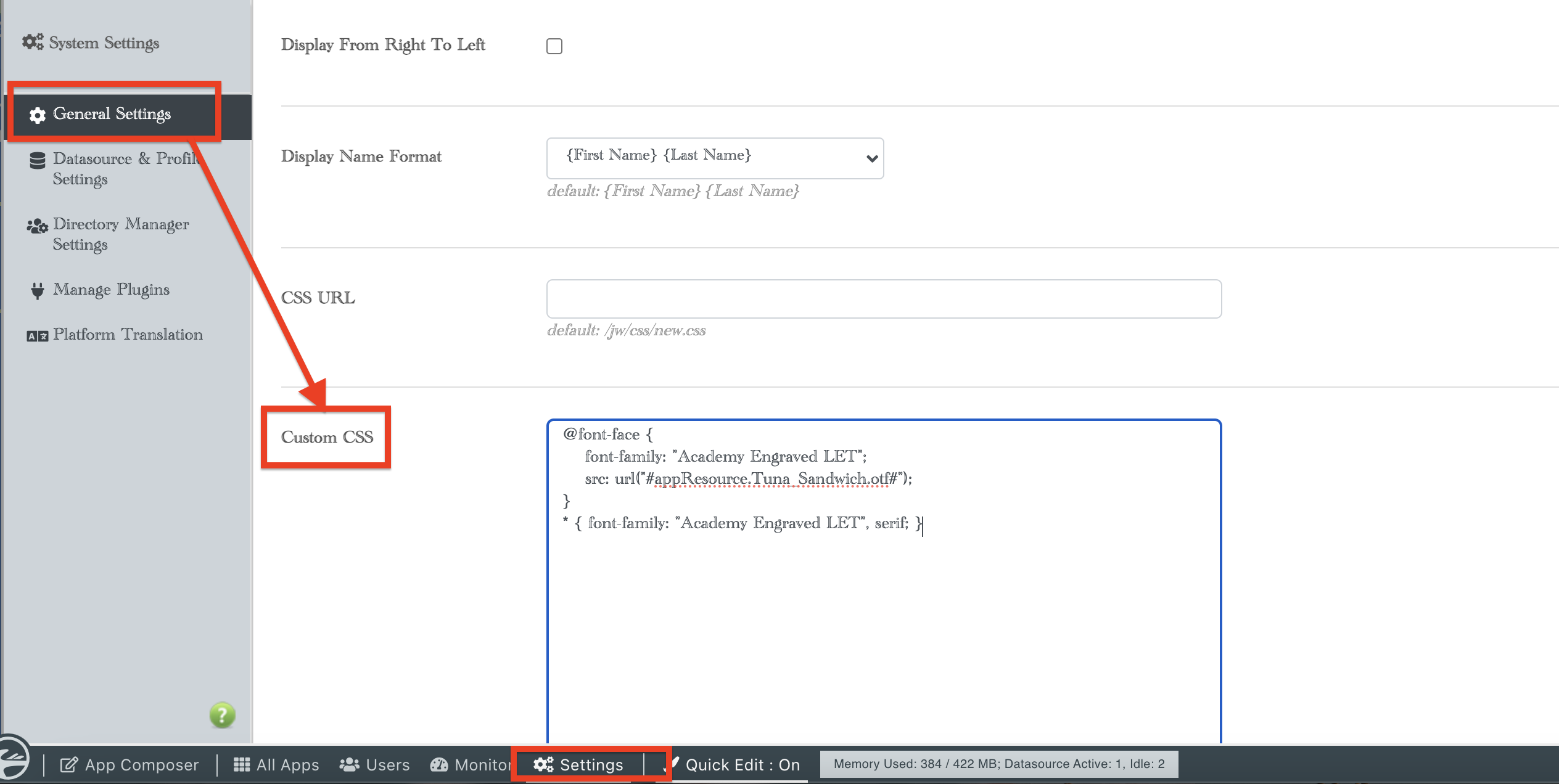Click the Datasource & Profile database icon
This screenshot has height=784, width=1559.
[x=38, y=160]
